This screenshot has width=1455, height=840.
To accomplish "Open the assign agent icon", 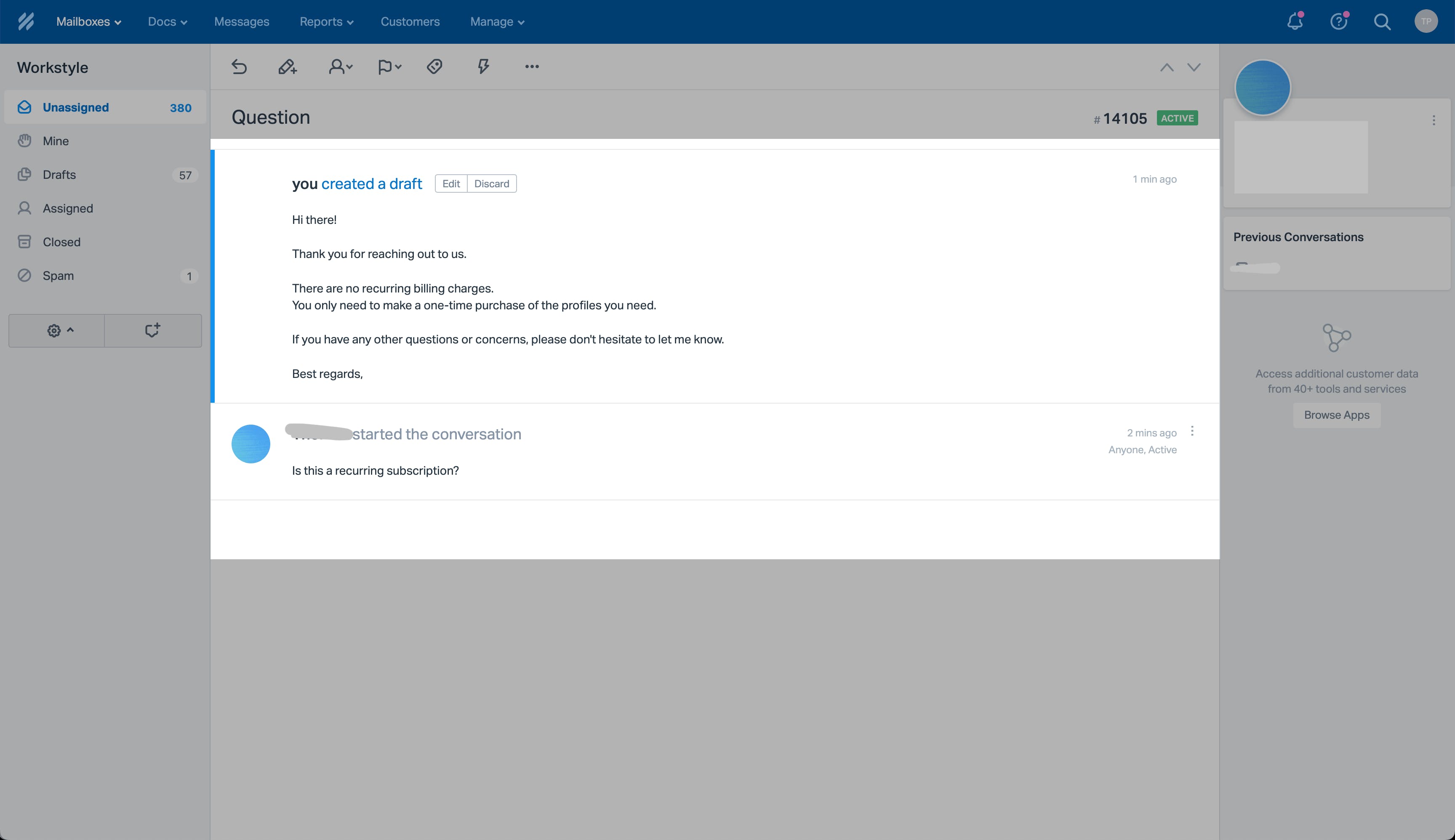I will click(340, 66).
